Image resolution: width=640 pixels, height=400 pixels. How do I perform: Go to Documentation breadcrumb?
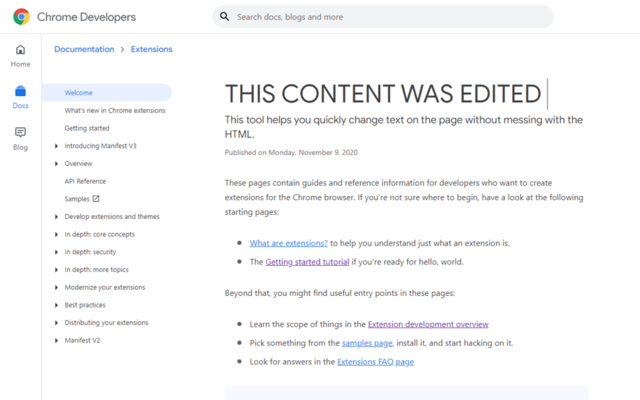pos(84,49)
